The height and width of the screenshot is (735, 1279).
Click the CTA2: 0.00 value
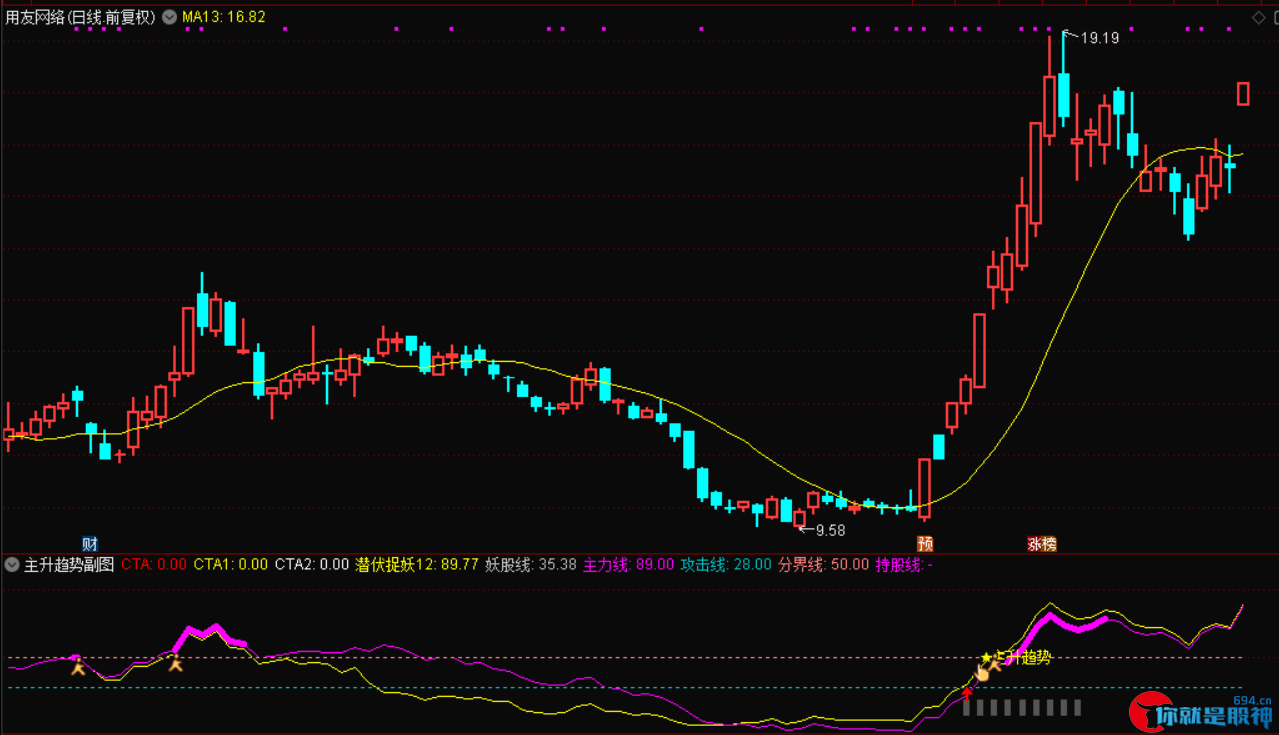tap(312, 564)
